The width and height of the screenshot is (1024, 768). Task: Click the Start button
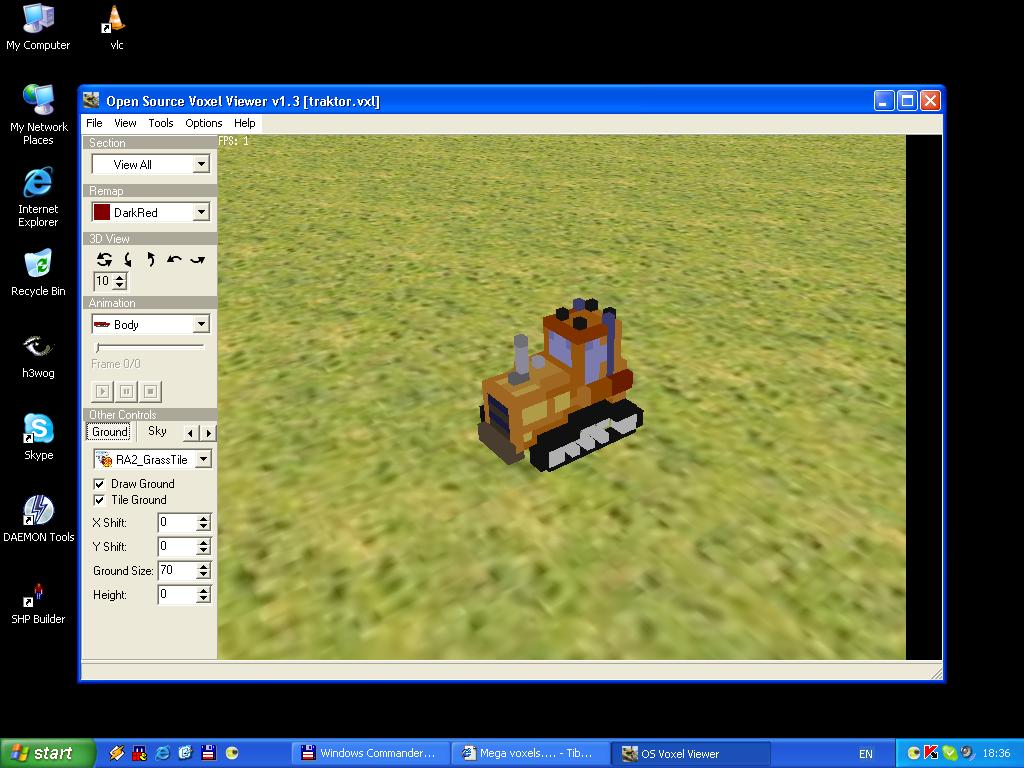pos(47,753)
